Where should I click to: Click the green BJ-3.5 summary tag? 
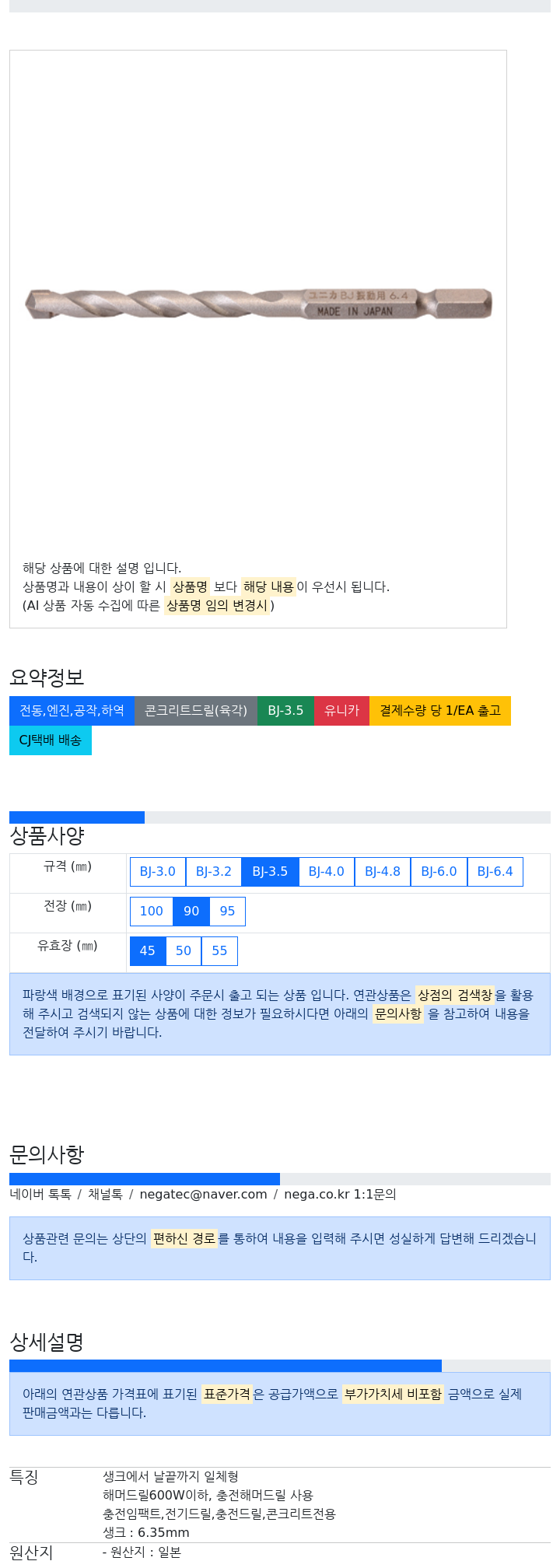tap(285, 711)
